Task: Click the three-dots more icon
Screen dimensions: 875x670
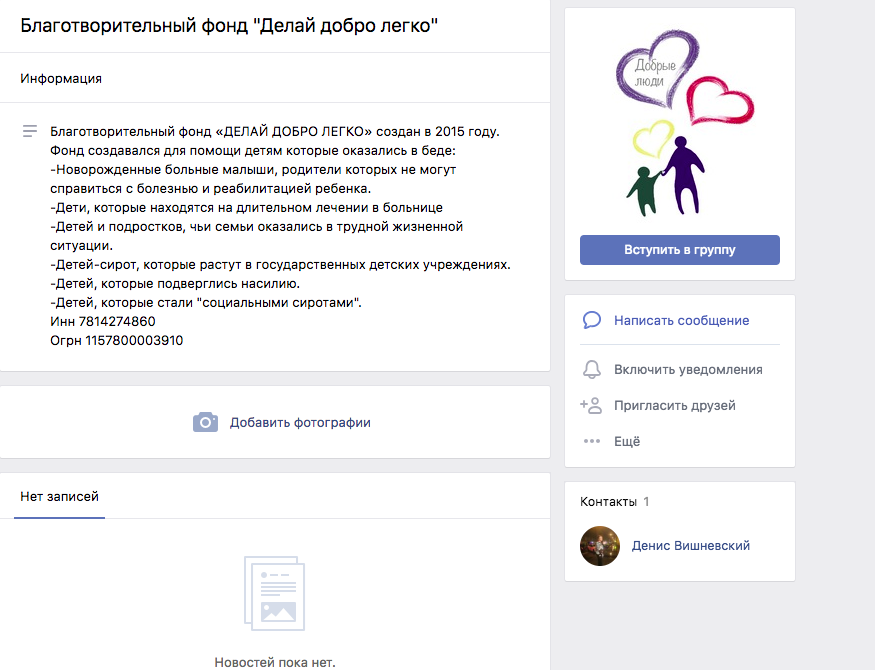Action: pyautogui.click(x=591, y=441)
